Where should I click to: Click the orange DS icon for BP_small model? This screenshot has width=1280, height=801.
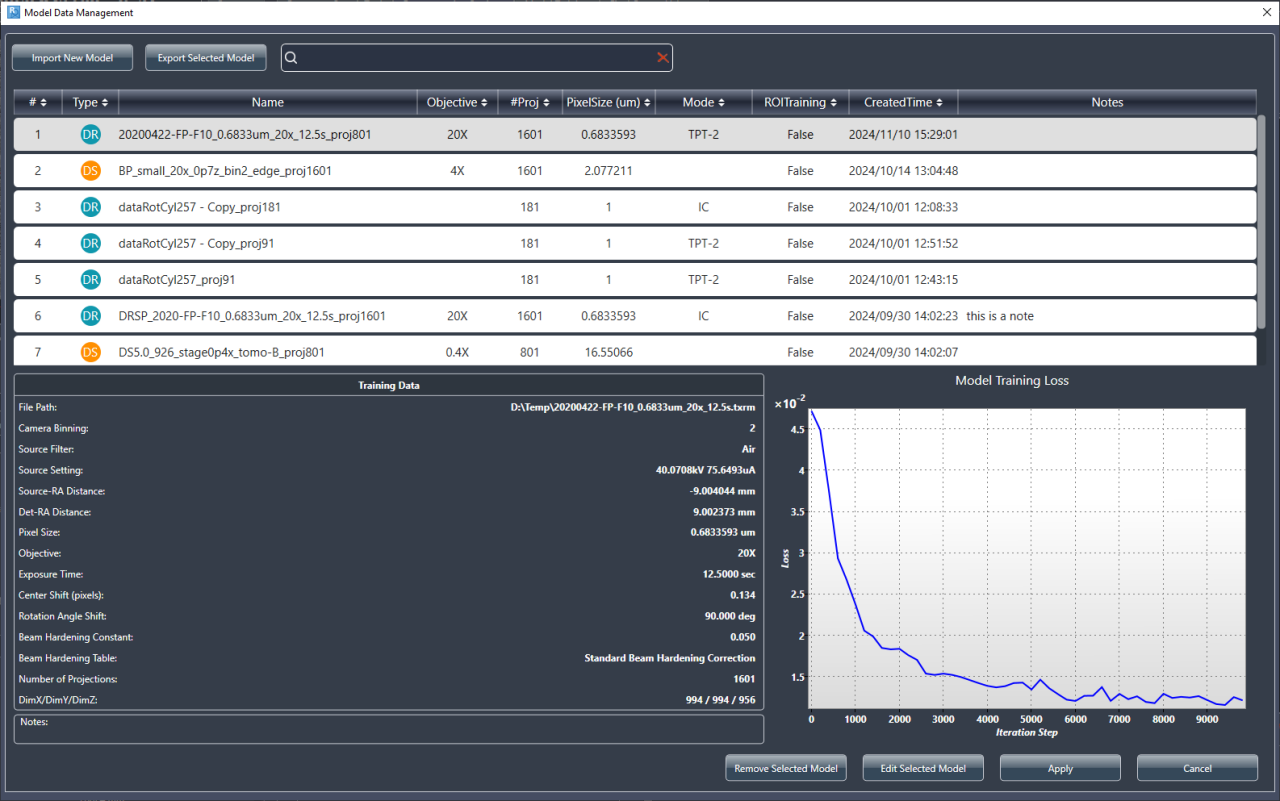pyautogui.click(x=90, y=171)
